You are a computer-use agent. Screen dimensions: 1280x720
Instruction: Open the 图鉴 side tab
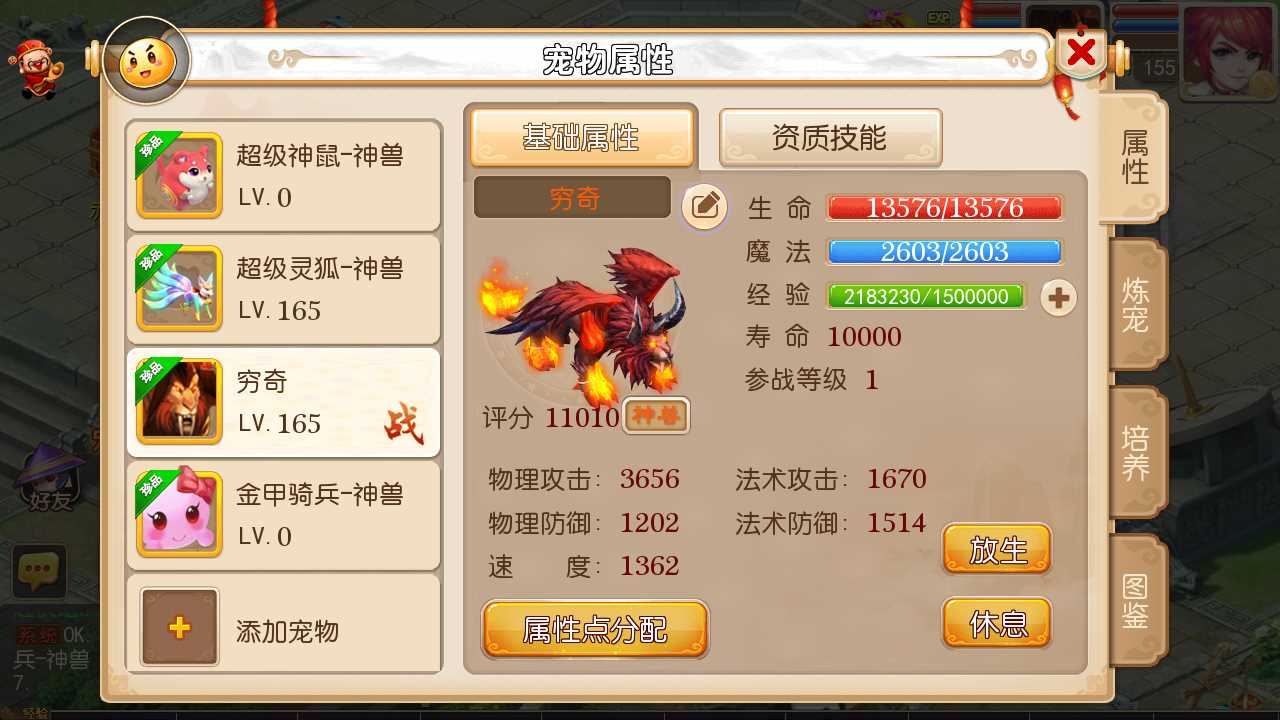1137,600
